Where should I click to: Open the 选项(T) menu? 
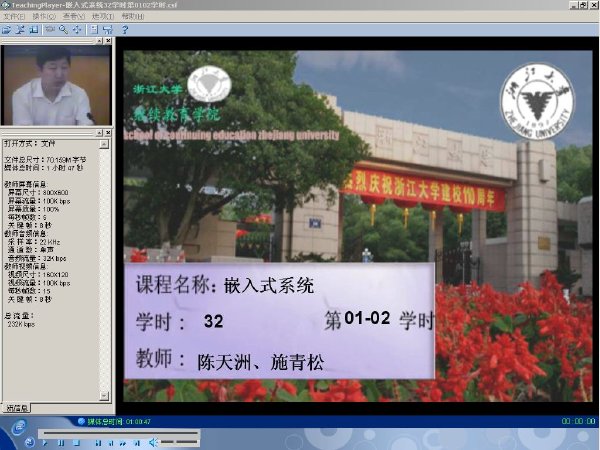(x=103, y=16)
